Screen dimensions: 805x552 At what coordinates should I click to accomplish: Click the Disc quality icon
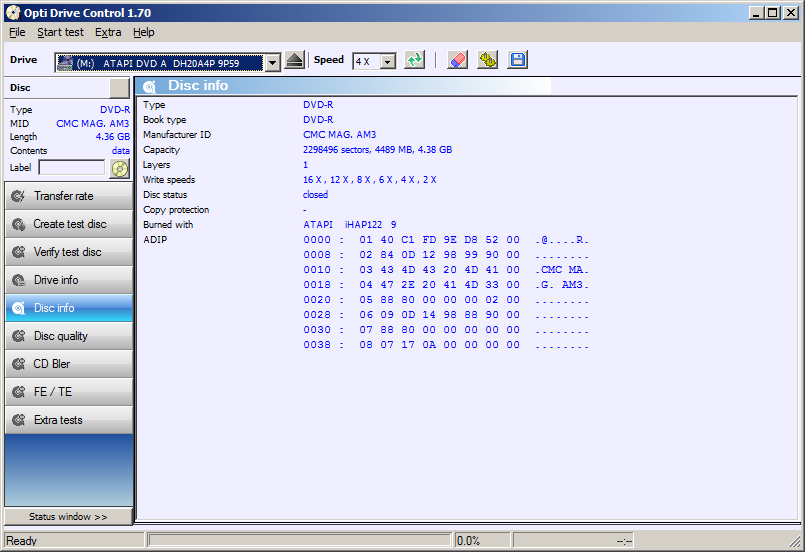[18, 336]
